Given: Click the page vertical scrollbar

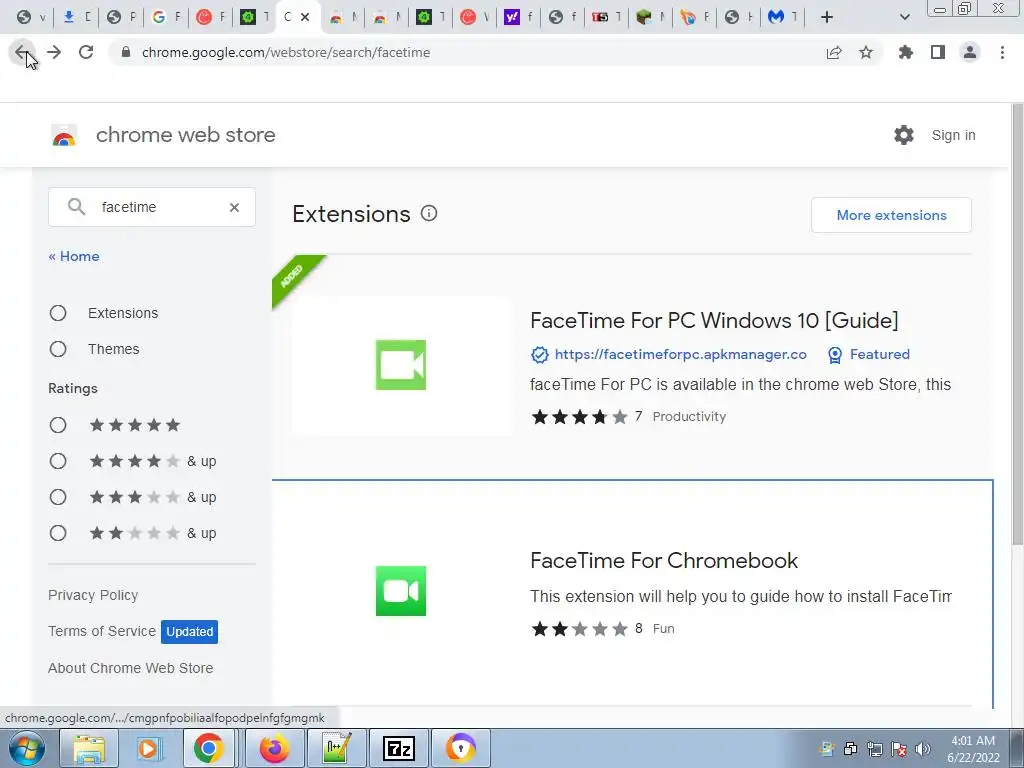Looking at the screenshot, I should pyautogui.click(x=1017, y=327).
